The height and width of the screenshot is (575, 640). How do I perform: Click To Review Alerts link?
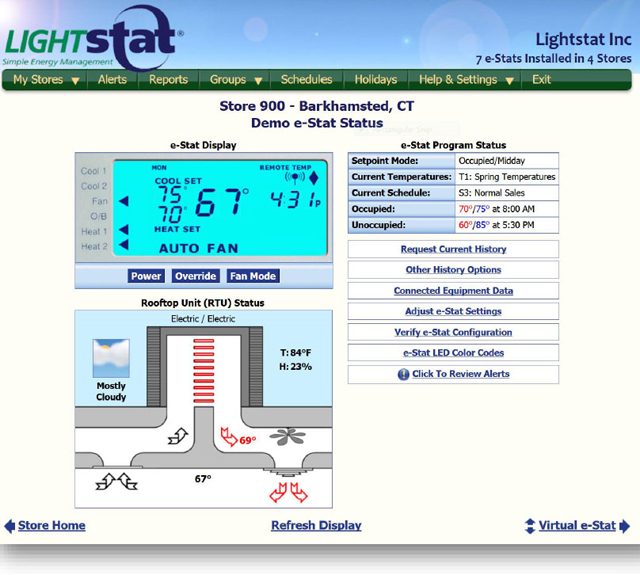click(461, 374)
